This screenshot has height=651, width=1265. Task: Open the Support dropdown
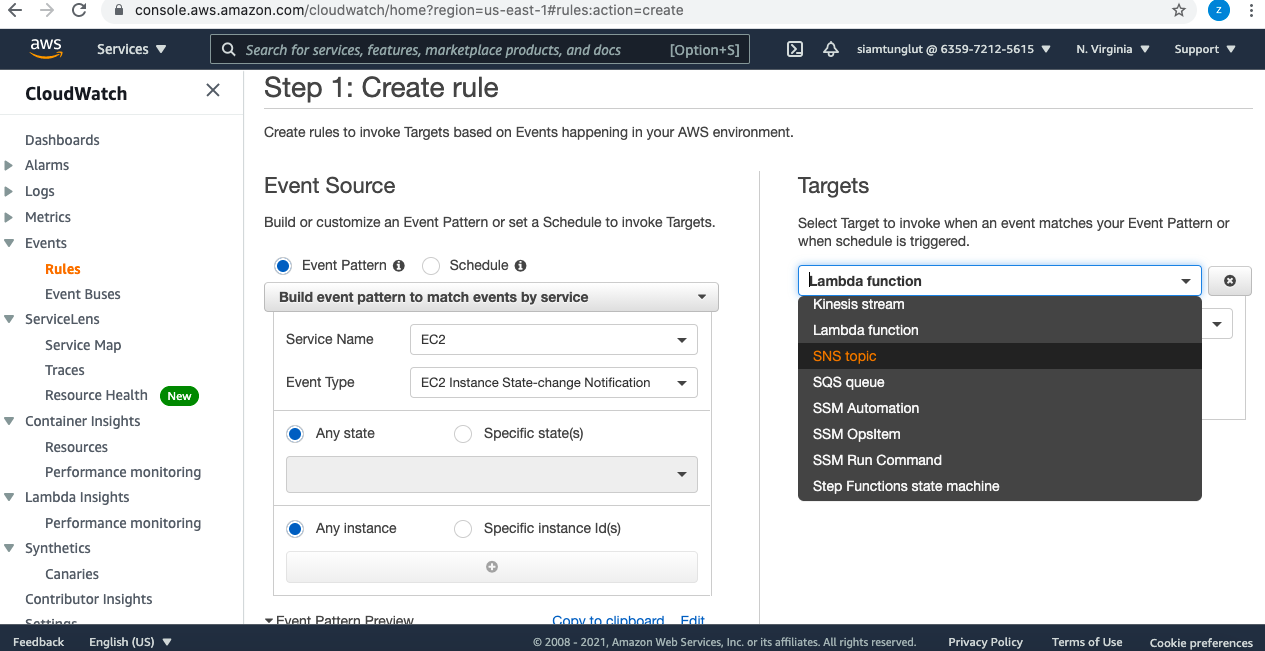coord(1205,49)
